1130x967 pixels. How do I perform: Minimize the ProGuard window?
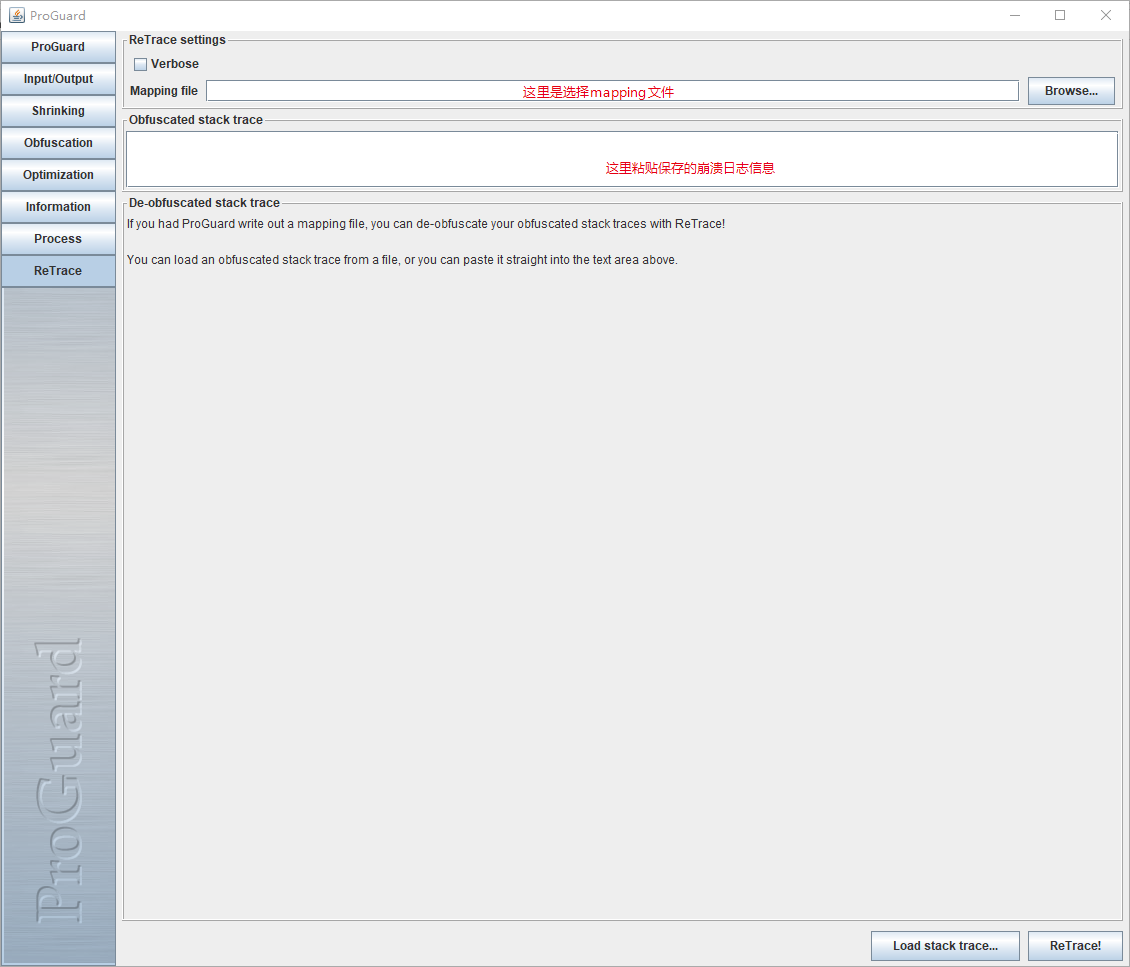tap(1015, 15)
